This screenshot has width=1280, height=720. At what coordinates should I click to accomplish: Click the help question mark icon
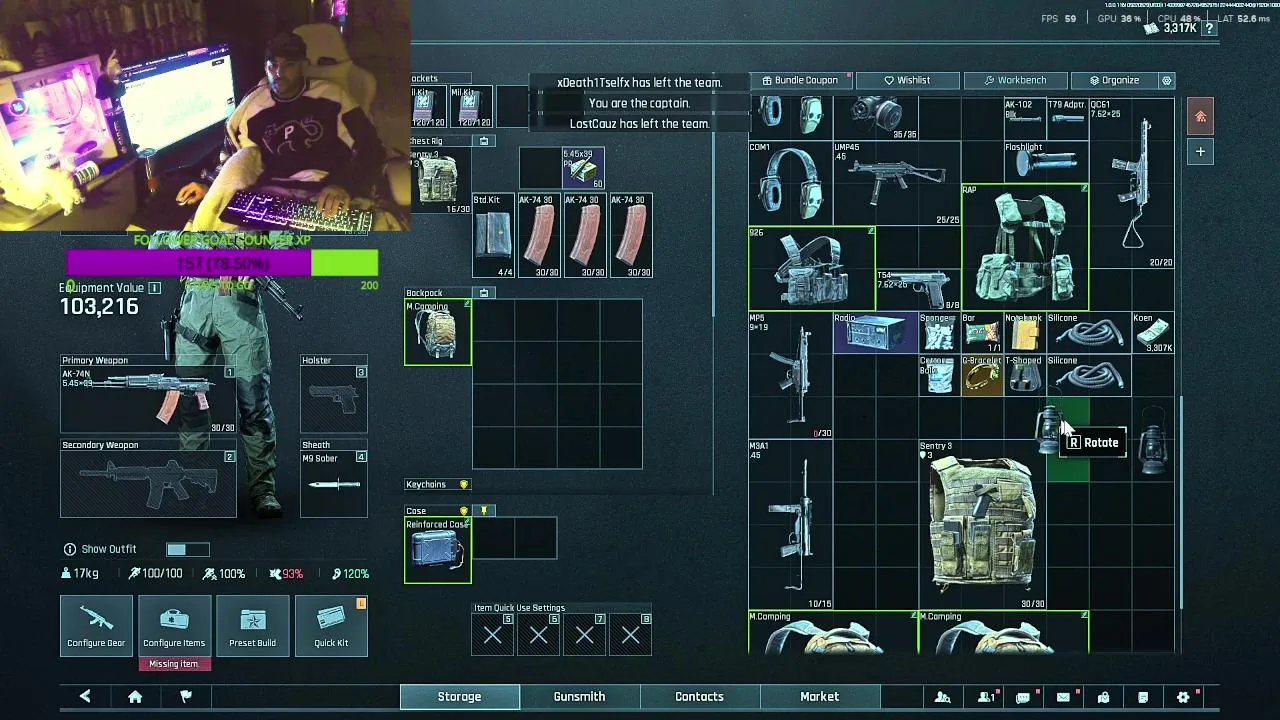tap(1209, 29)
